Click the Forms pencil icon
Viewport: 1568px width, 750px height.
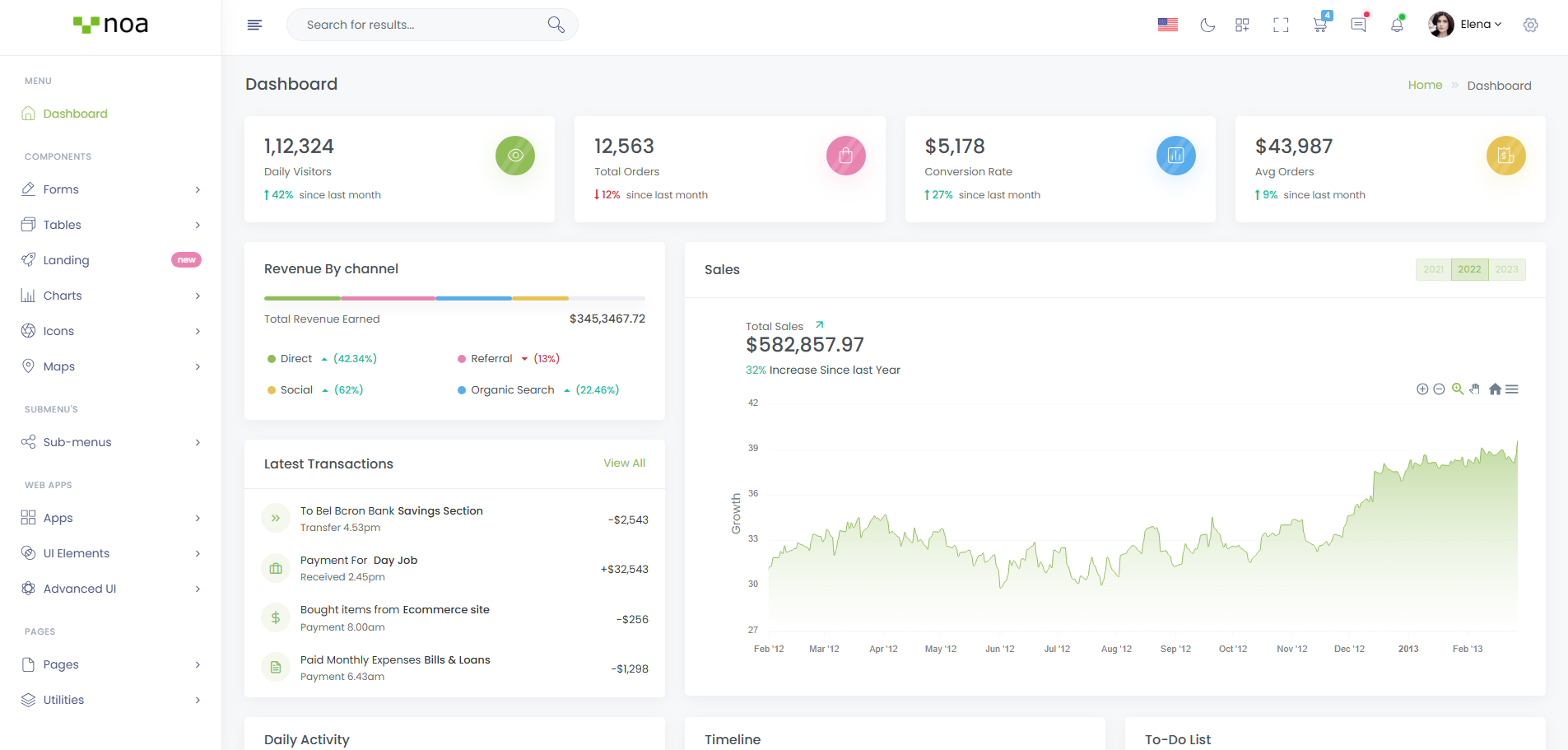[x=28, y=189]
